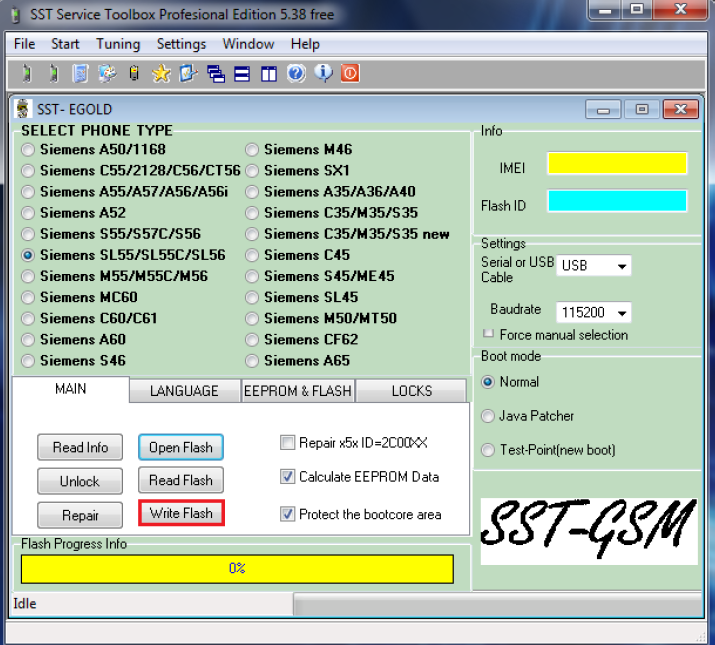Tick Repair x5x ID=2C00XX checkbox

[287, 442]
